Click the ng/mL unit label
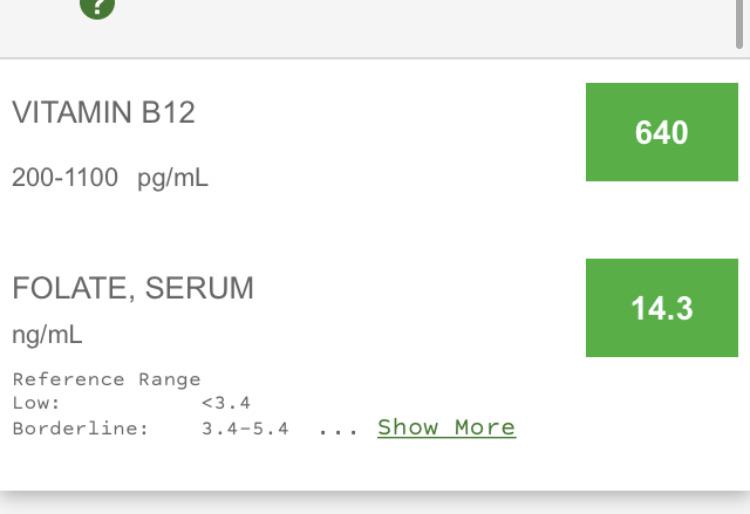Screen dimensions: 750x514 47,335
